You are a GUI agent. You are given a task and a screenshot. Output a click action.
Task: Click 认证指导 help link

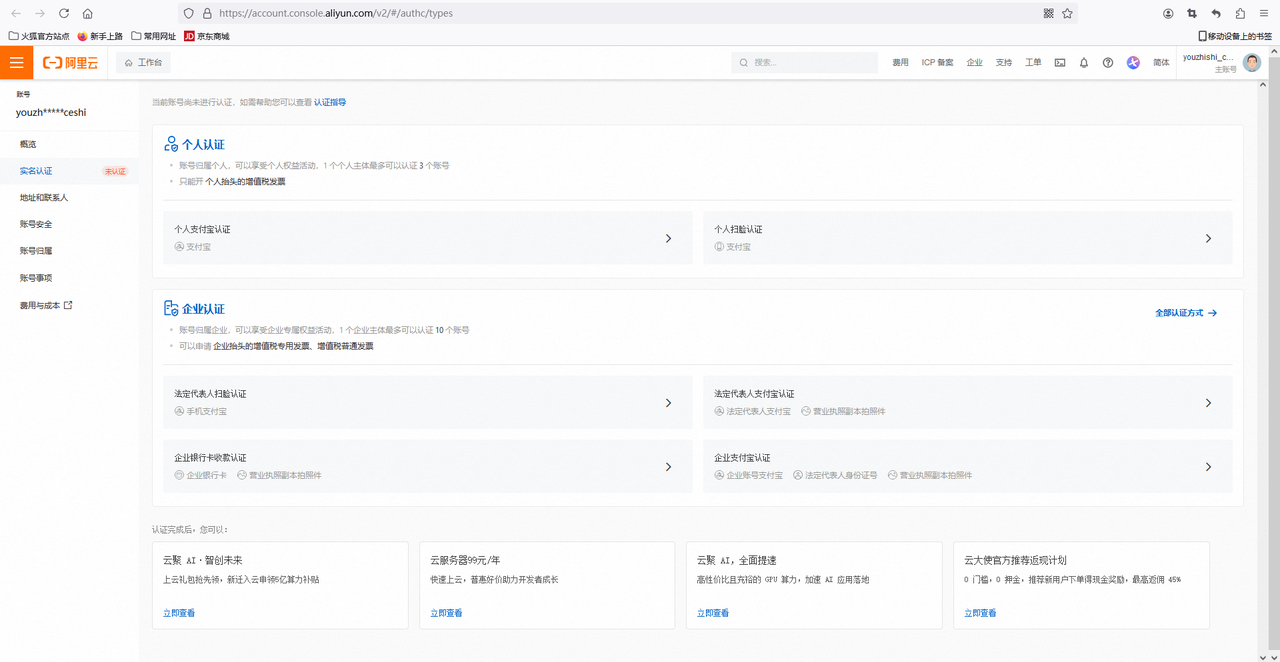pos(330,102)
